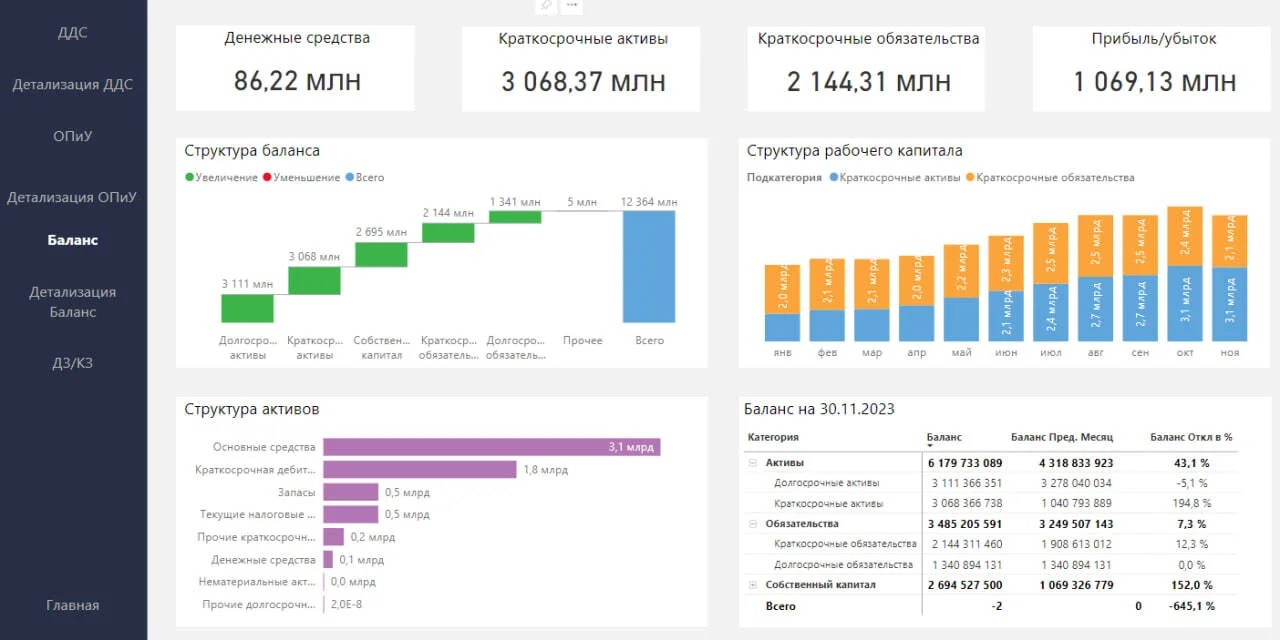Click the pin visual icon at top
Screen dimensions: 1280x640
(x=546, y=5)
